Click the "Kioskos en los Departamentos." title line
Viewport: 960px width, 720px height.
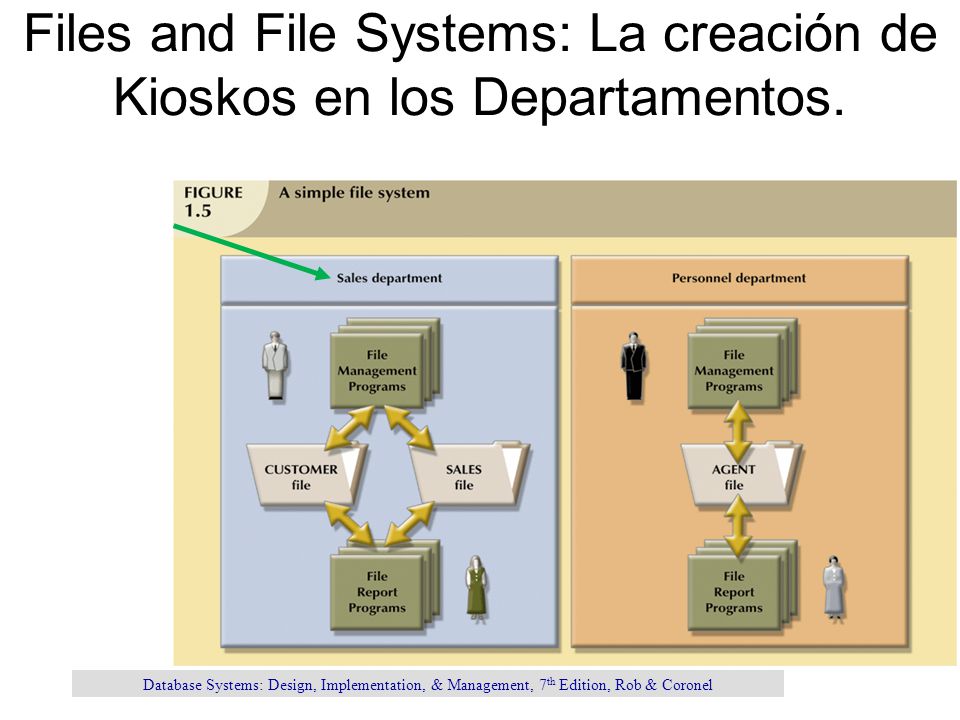pos(479,96)
